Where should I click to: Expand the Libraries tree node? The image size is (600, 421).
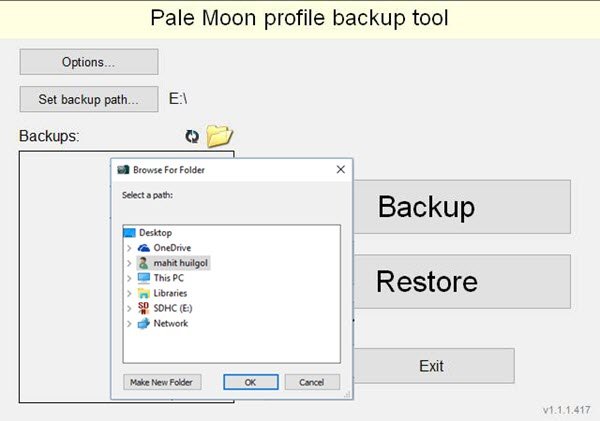pyautogui.click(x=129, y=294)
